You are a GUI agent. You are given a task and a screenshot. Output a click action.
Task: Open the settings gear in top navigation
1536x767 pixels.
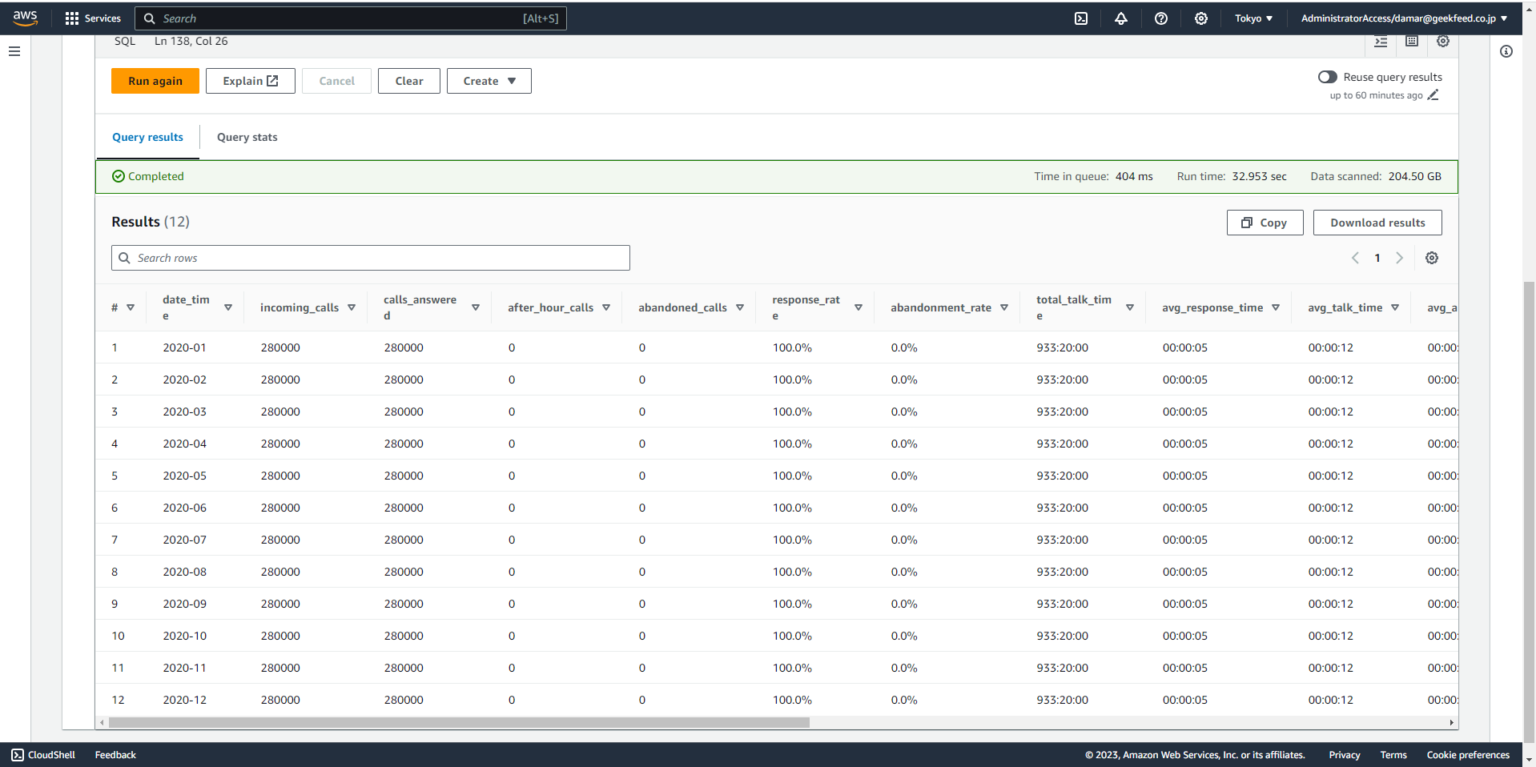(x=1201, y=18)
